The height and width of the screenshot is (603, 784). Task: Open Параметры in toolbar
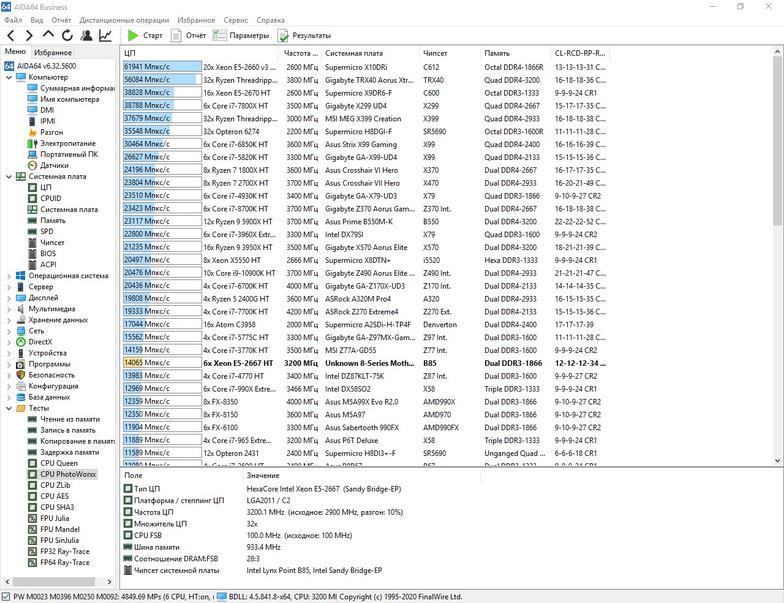241,36
